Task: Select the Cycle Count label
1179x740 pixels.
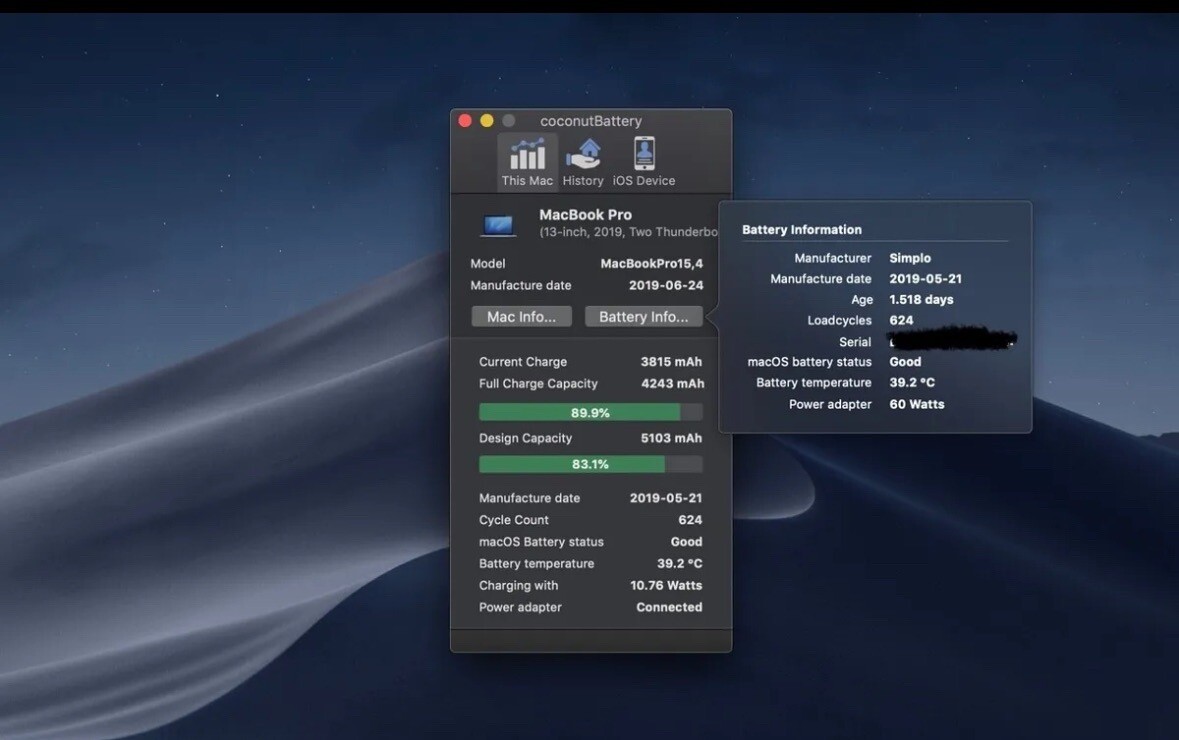Action: click(x=514, y=520)
